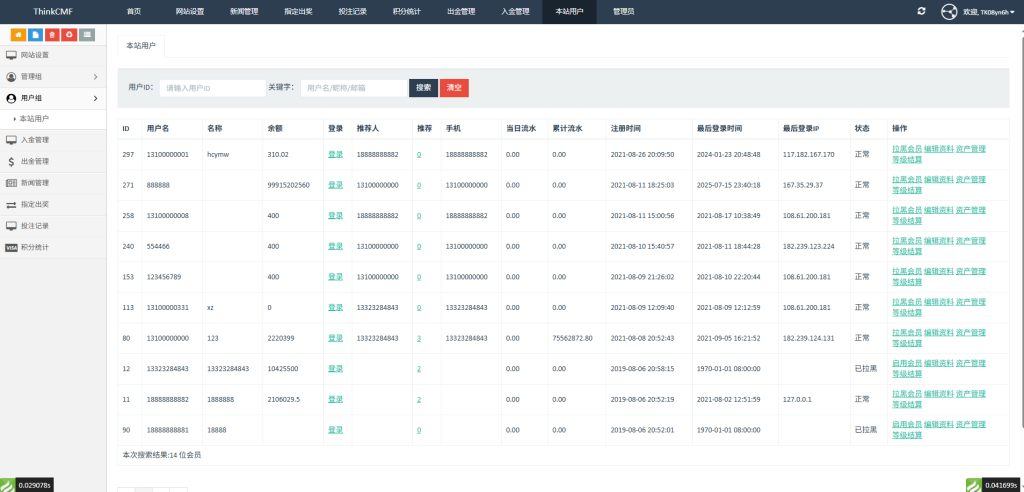Click the green debug icon bottom left
Viewport: 1024px width, 492px height.
point(7,485)
